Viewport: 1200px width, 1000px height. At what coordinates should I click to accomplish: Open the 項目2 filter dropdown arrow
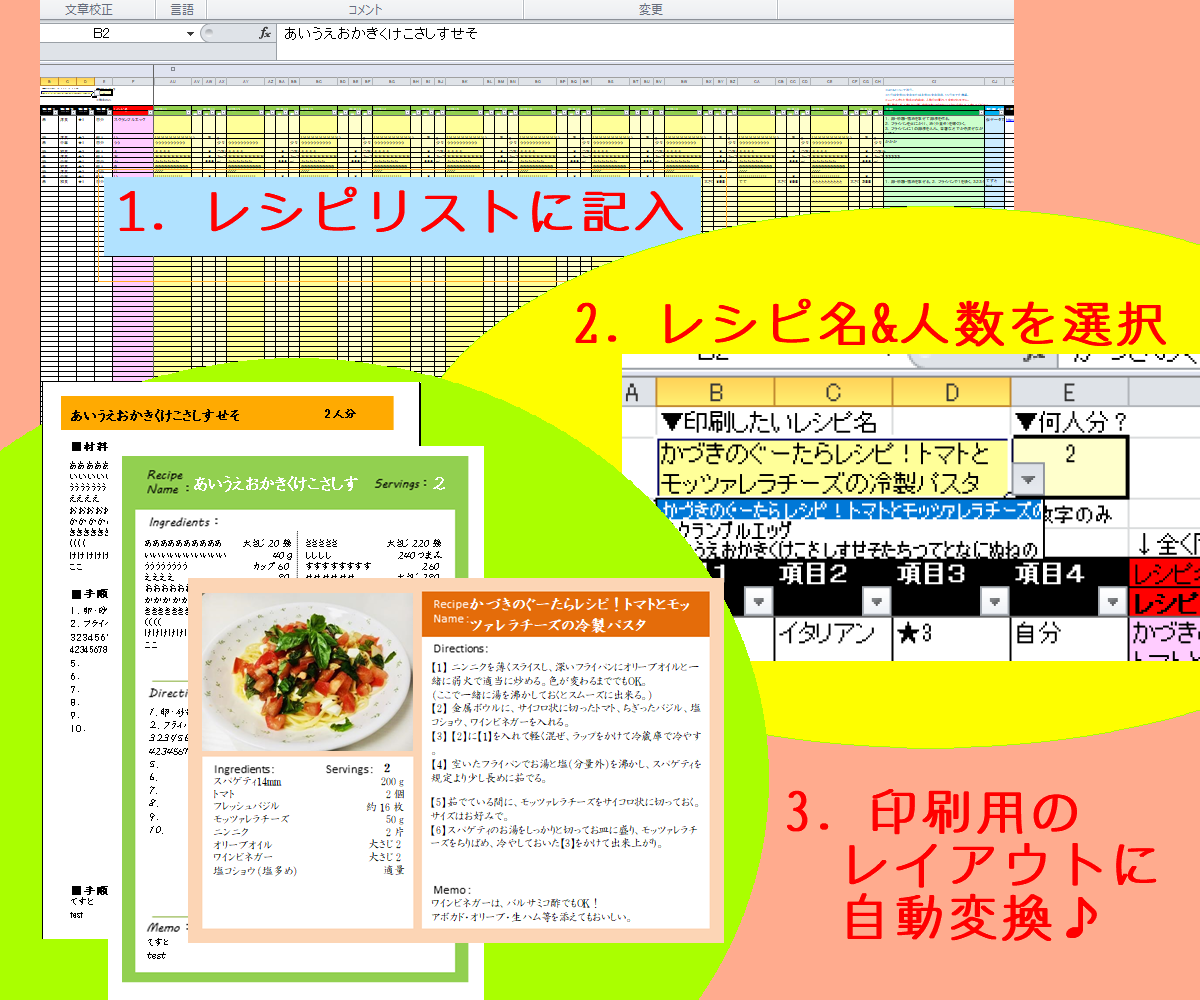(x=876, y=601)
